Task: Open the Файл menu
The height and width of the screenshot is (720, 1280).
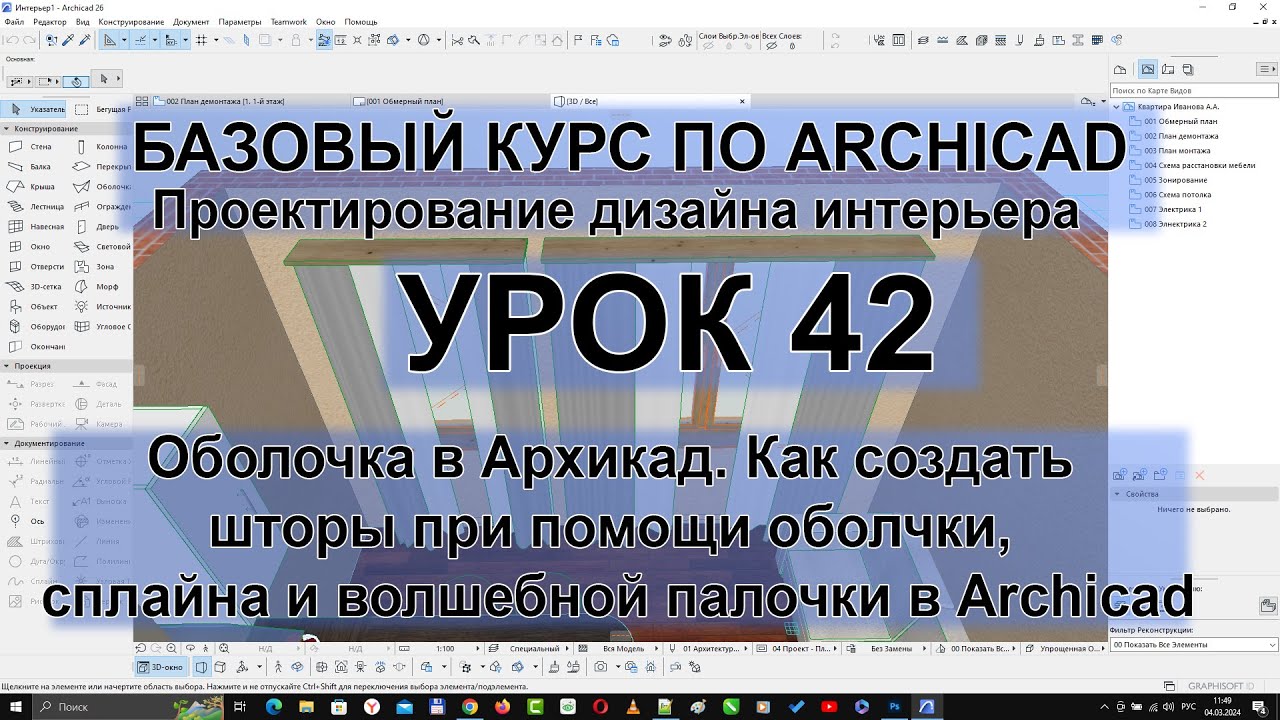Action: coord(14,22)
